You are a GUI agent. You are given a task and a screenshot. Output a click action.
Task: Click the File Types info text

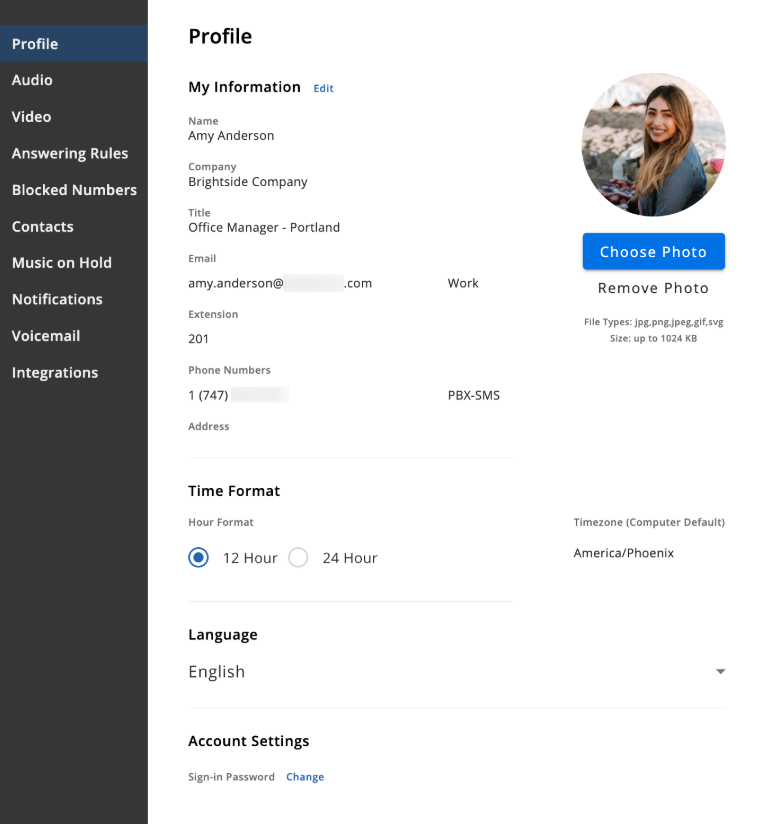pyautogui.click(x=653, y=322)
